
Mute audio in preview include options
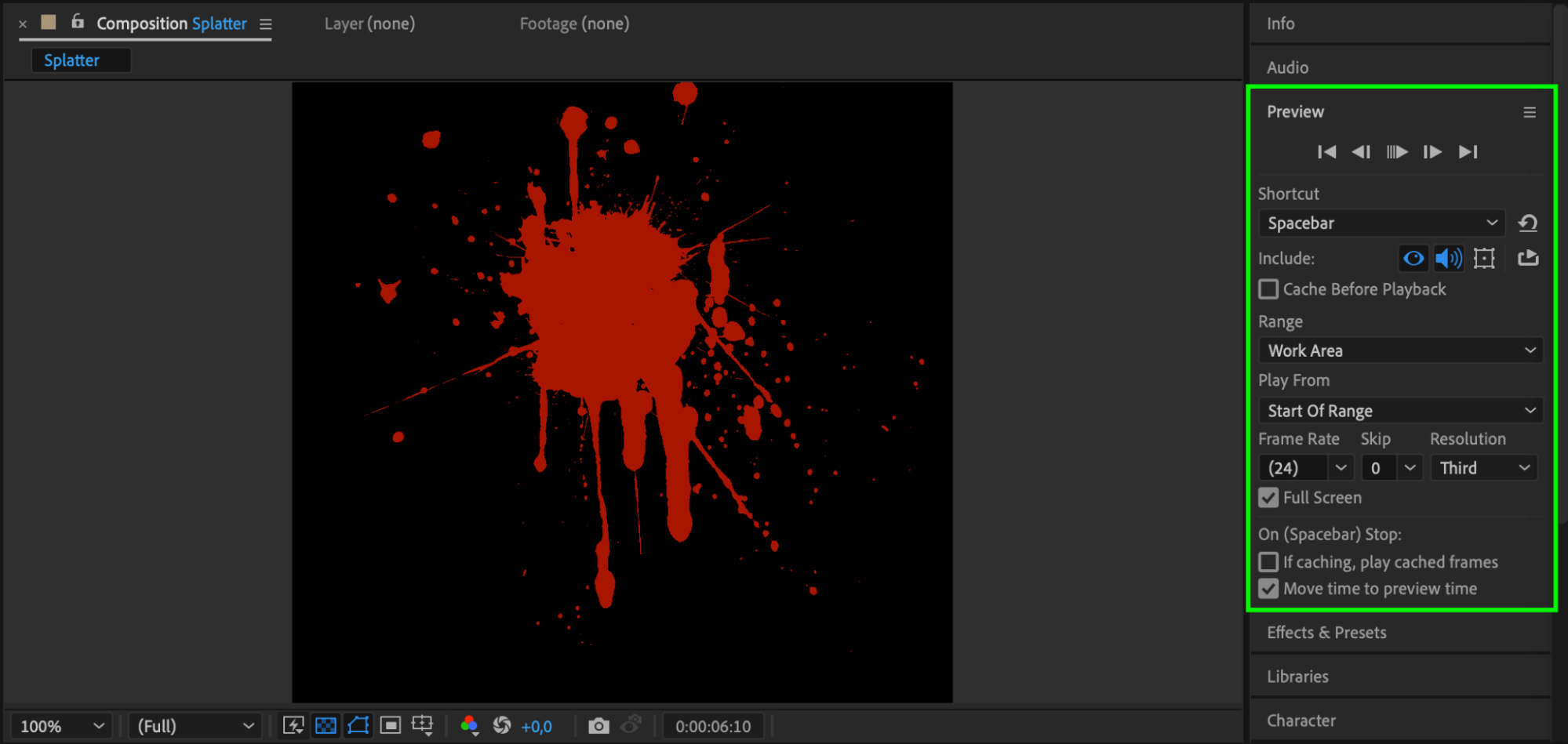click(1448, 258)
